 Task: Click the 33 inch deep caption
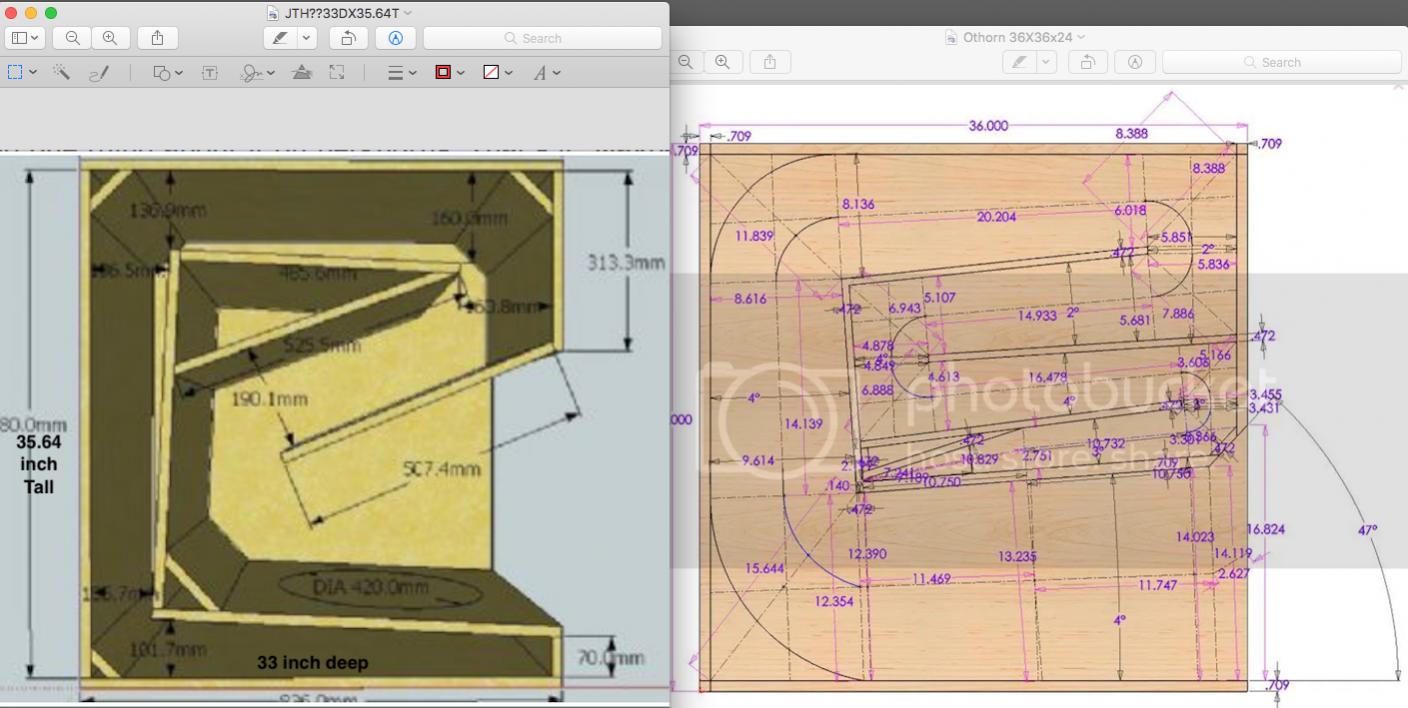click(x=312, y=662)
